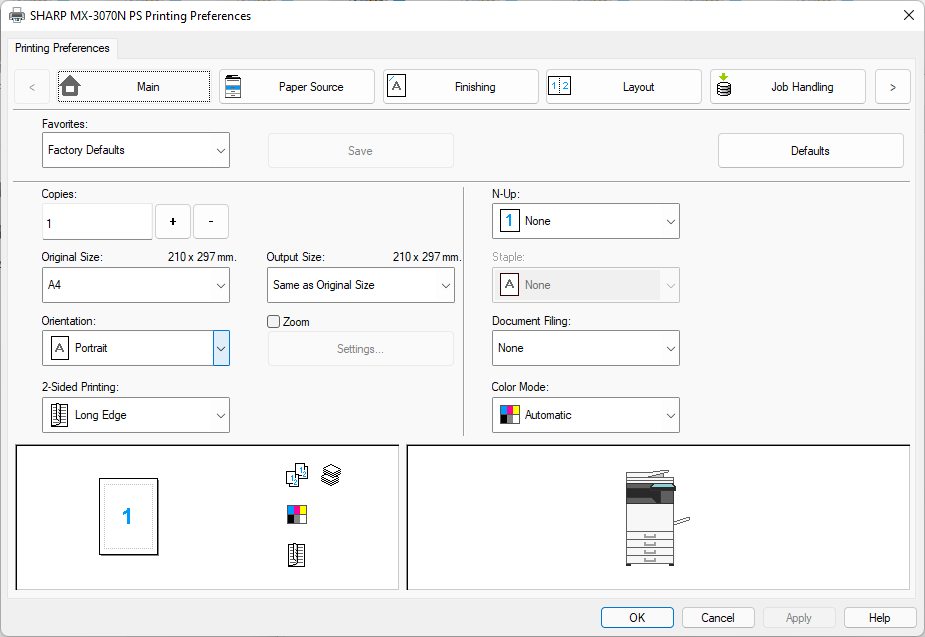Screen dimensions: 925x637
Task: Click the printer icon in title bar
Action: [17, 16]
